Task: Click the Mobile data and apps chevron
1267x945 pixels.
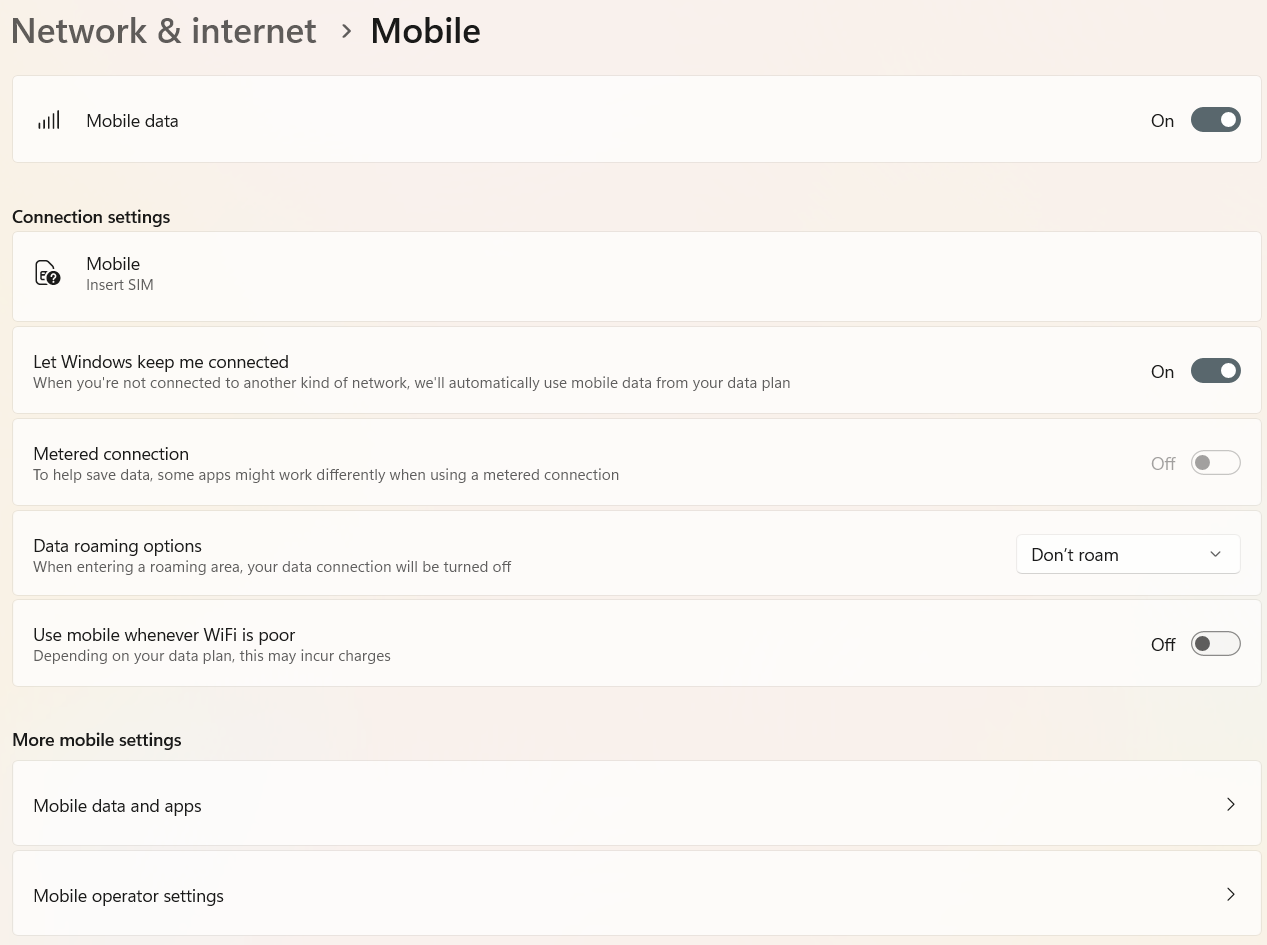Action: pyautogui.click(x=1230, y=805)
